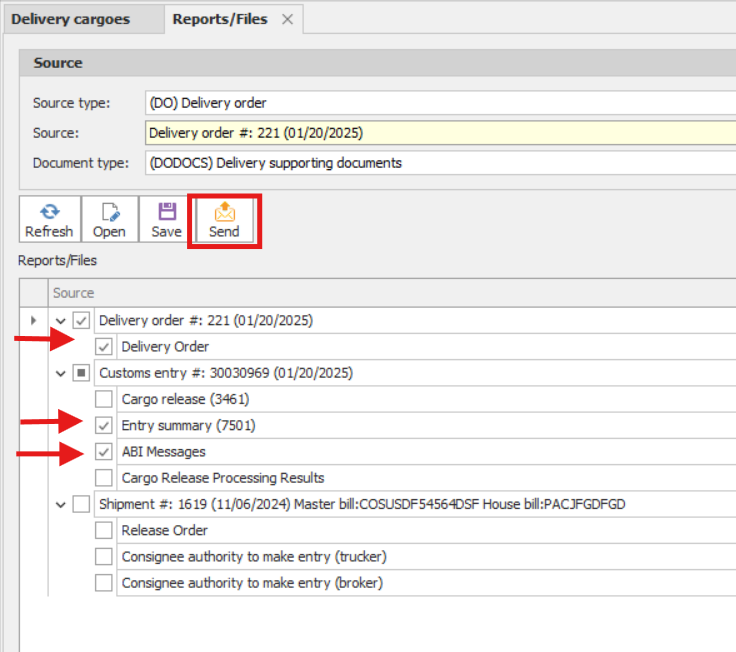Tick the Consignee authority (broker) checkbox

[104, 583]
